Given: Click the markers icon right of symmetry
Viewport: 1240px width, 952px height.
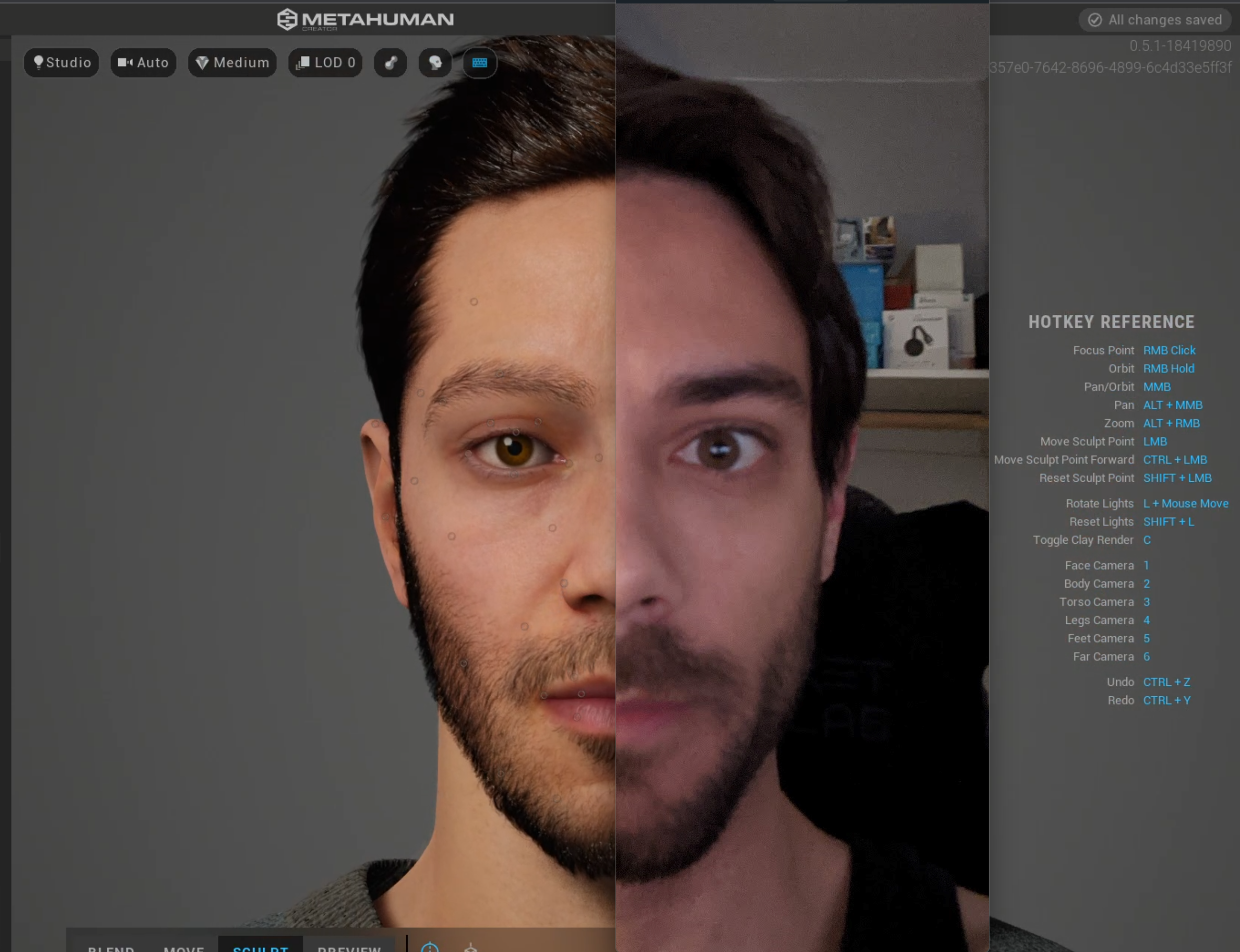Looking at the screenshot, I should (x=470, y=948).
